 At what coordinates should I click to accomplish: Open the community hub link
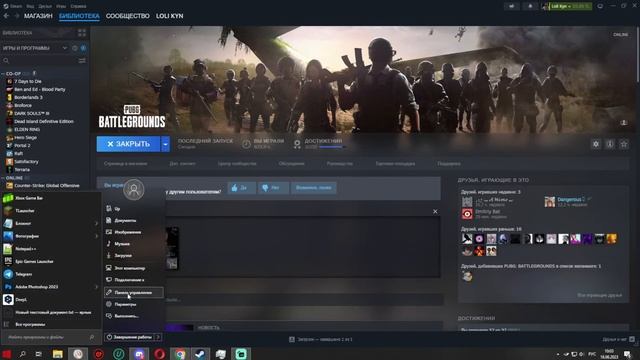237,164
